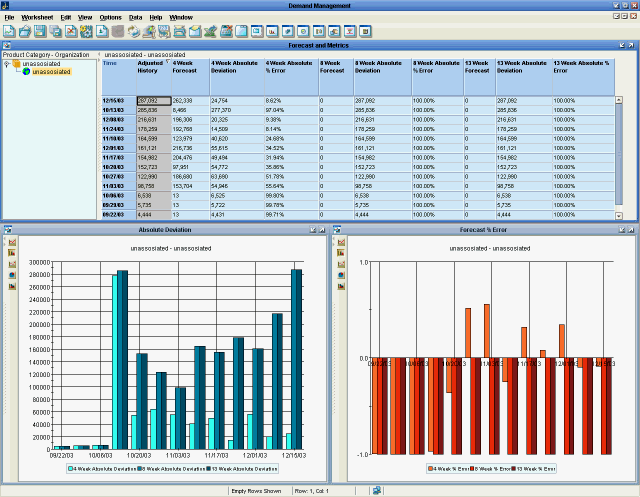Open the Data menu
The width and height of the screenshot is (640, 497).
136,18
